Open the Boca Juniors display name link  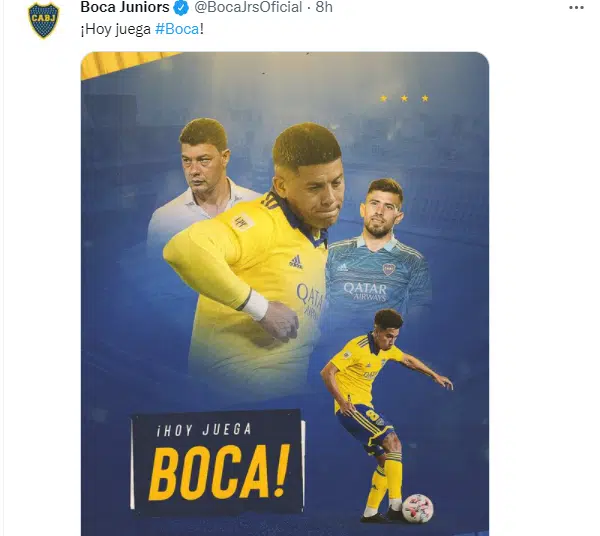pyautogui.click(x=125, y=7)
